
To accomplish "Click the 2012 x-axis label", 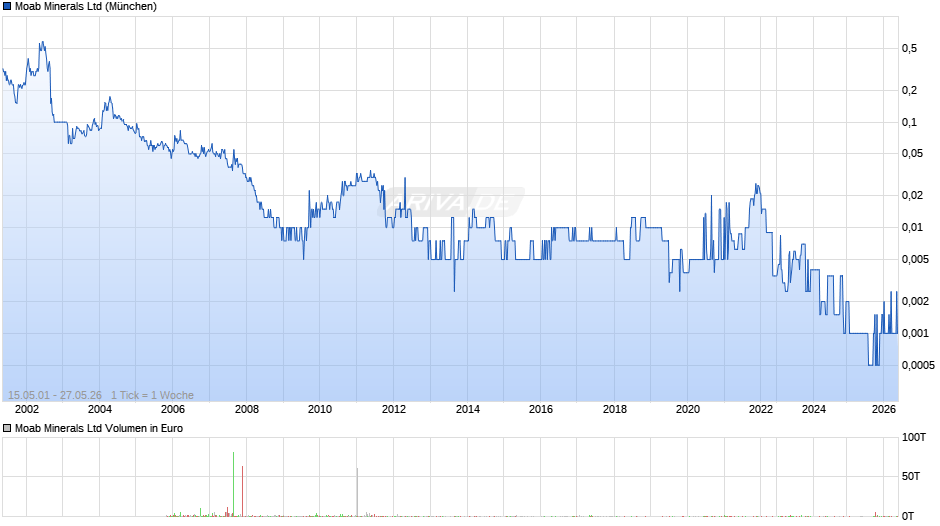I will click(x=393, y=409).
